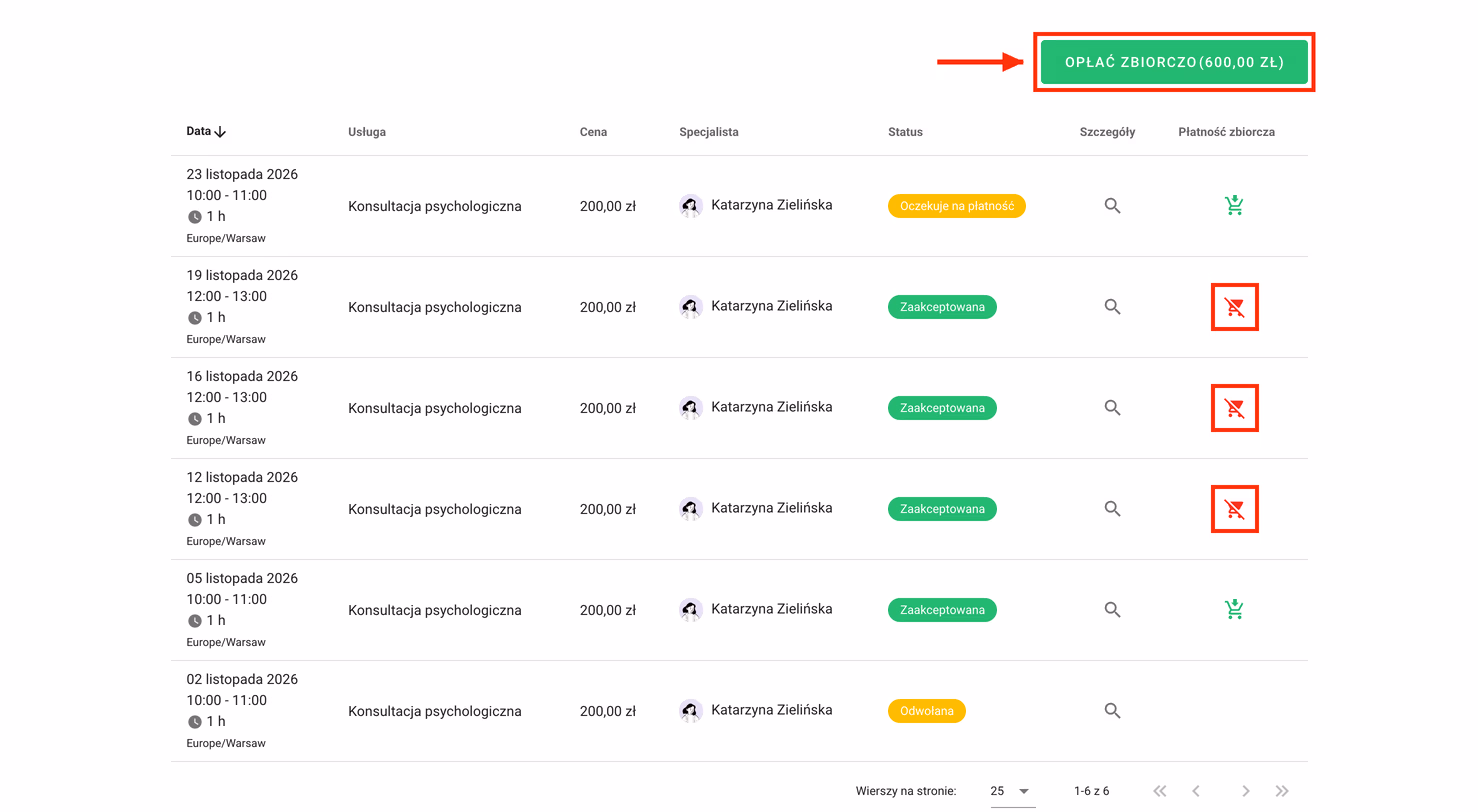Open details magnifier for 16 listopada visit

(1112, 408)
